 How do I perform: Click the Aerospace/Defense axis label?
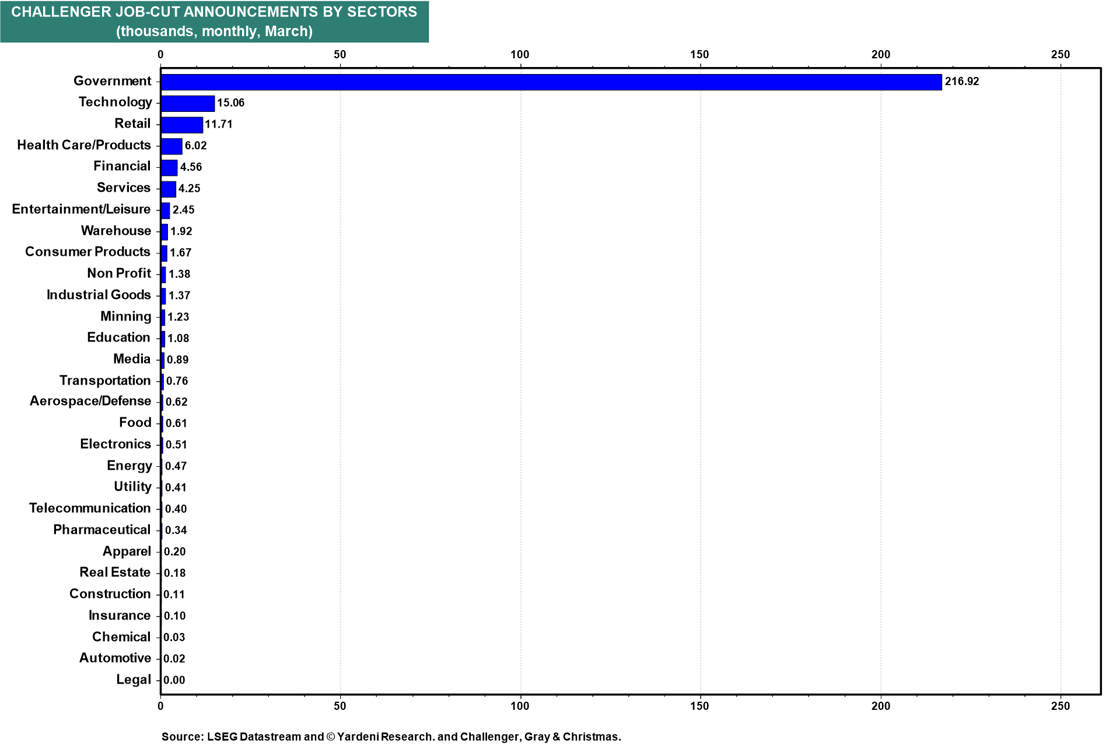(91, 401)
